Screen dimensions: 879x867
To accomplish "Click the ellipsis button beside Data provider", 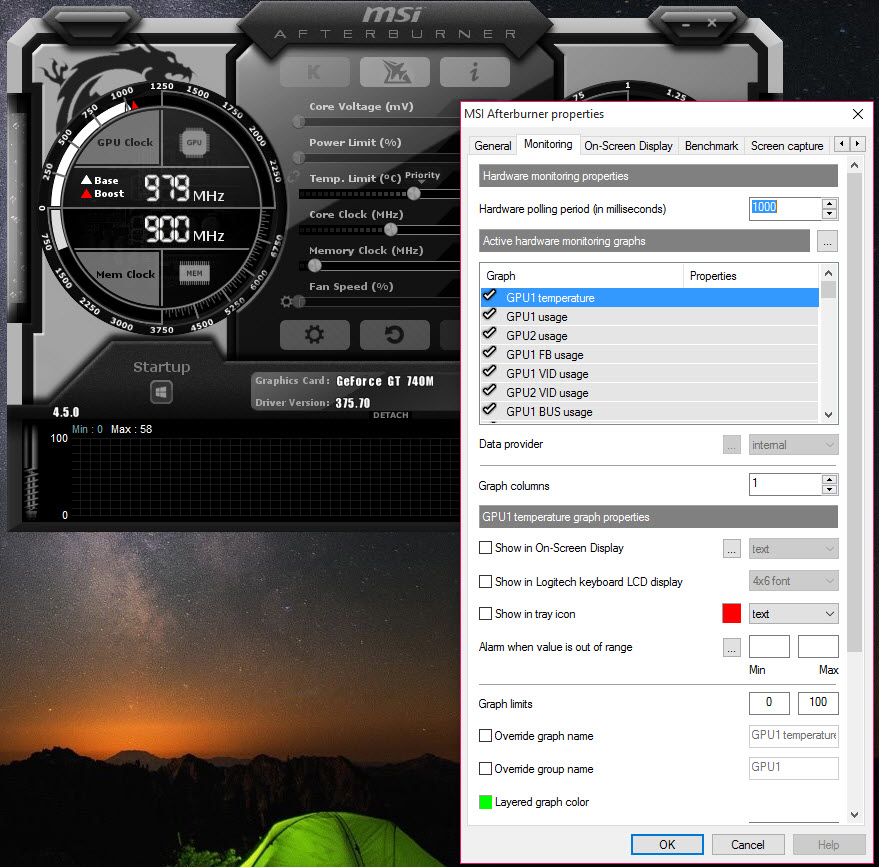I will [732, 445].
